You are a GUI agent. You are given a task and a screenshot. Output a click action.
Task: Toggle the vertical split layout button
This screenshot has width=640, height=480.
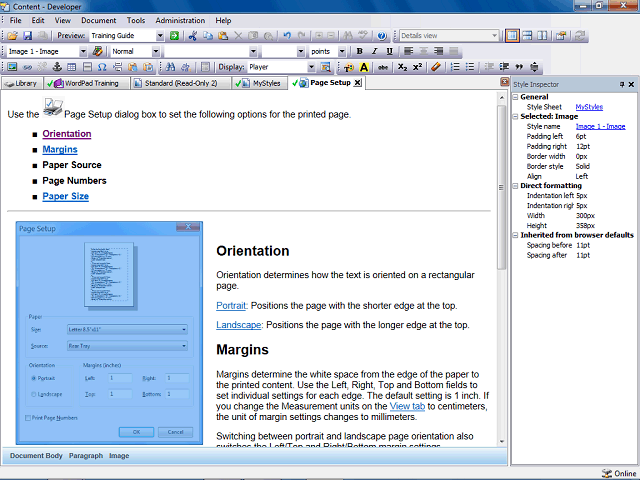point(542,36)
